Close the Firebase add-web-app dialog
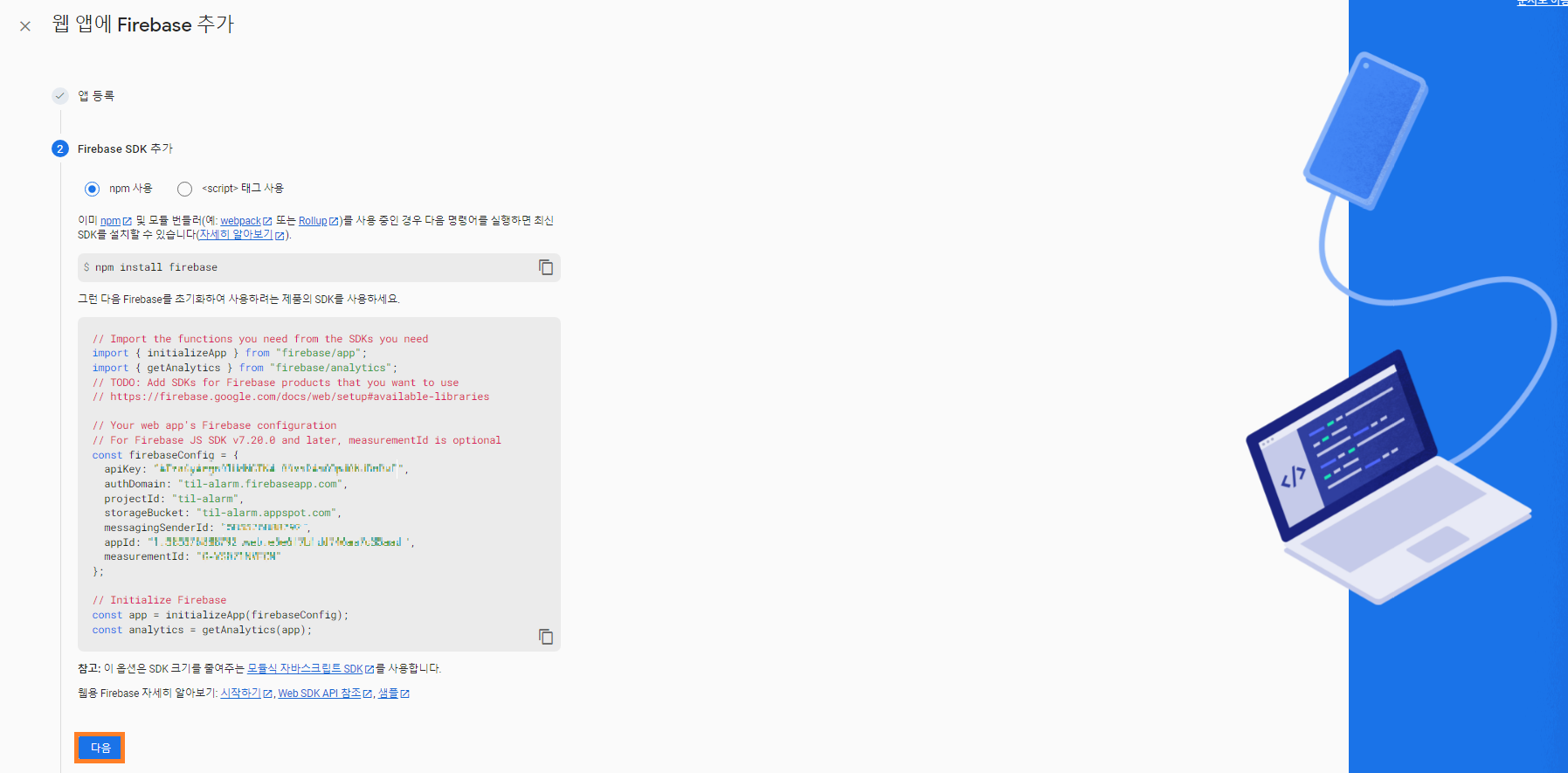Screen dimensions: 1568x773 coord(25,26)
